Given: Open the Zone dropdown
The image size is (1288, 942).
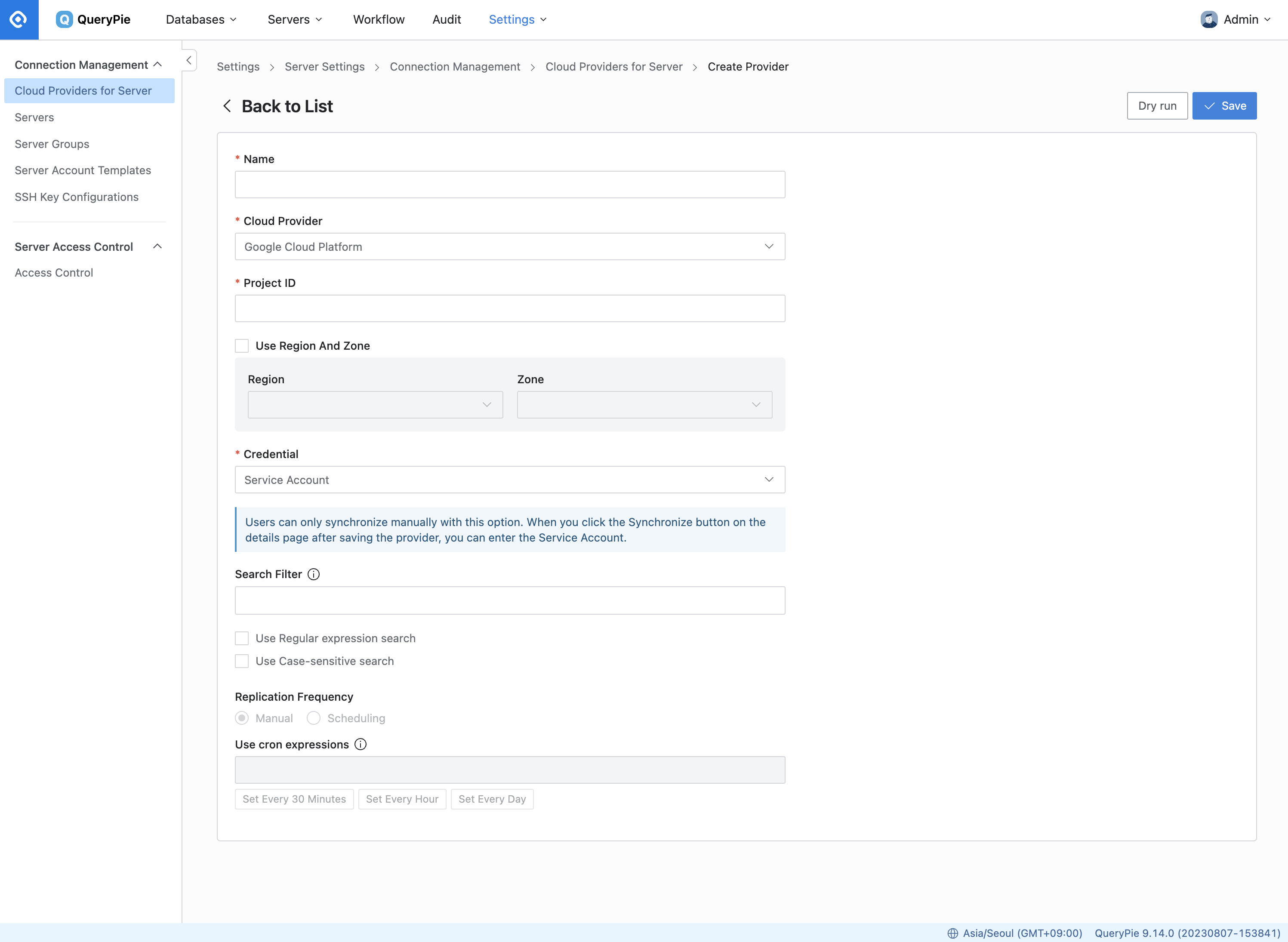Looking at the screenshot, I should [644, 404].
